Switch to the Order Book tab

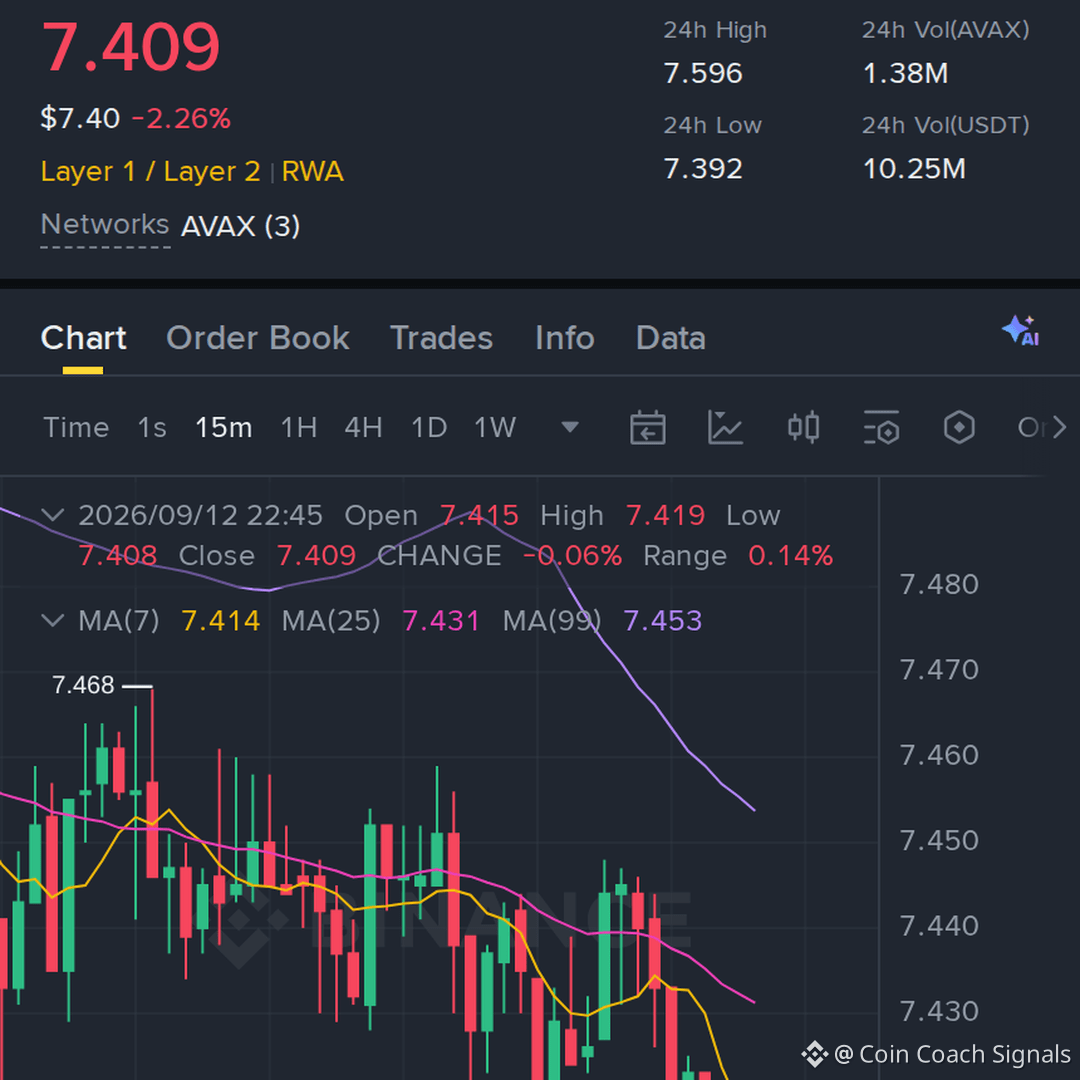(258, 338)
